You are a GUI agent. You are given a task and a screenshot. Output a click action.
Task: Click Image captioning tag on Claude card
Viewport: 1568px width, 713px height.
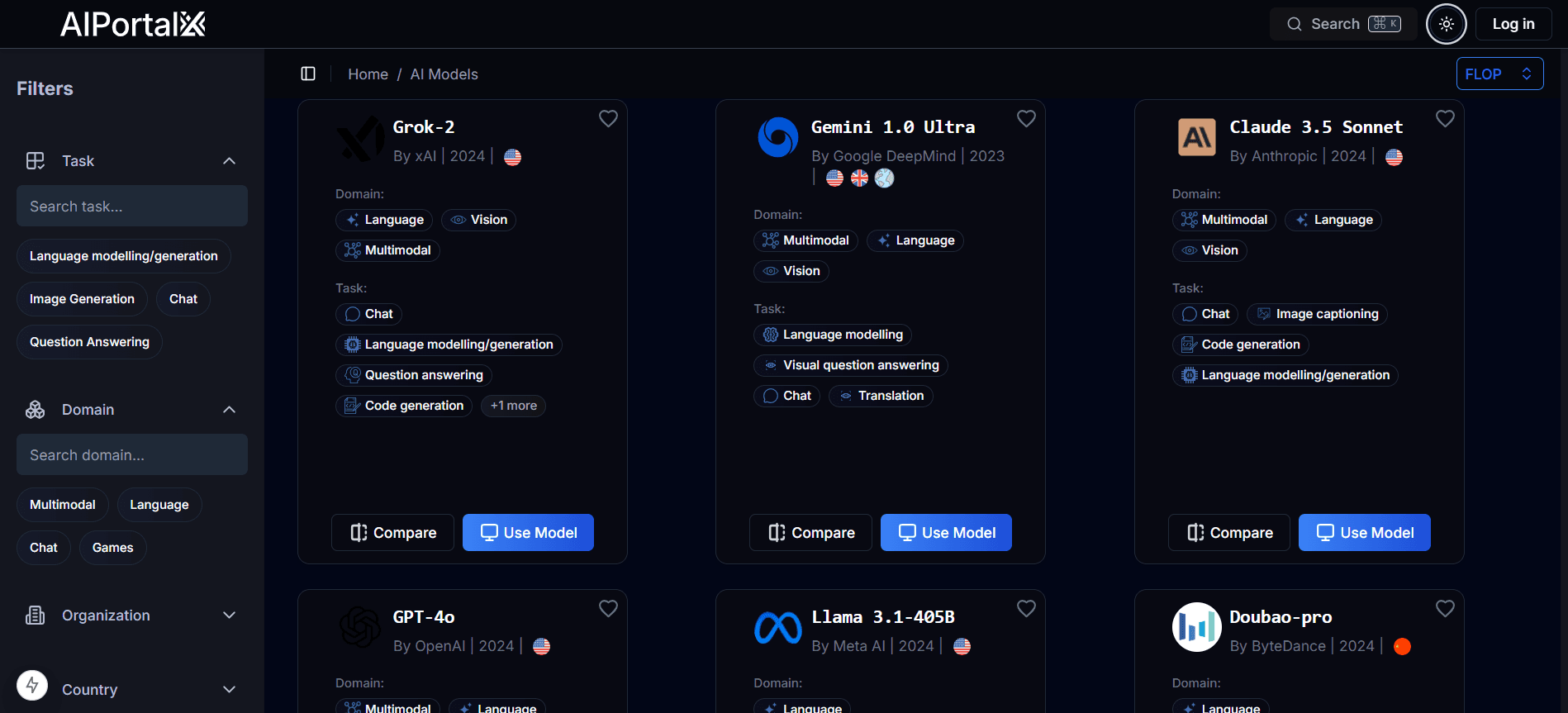click(x=1317, y=314)
